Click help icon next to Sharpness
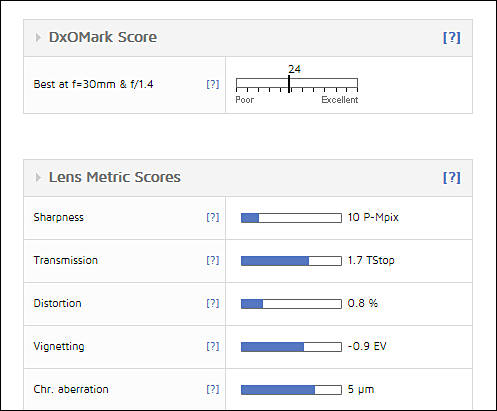Image resolution: width=497 pixels, height=411 pixels. (x=213, y=217)
